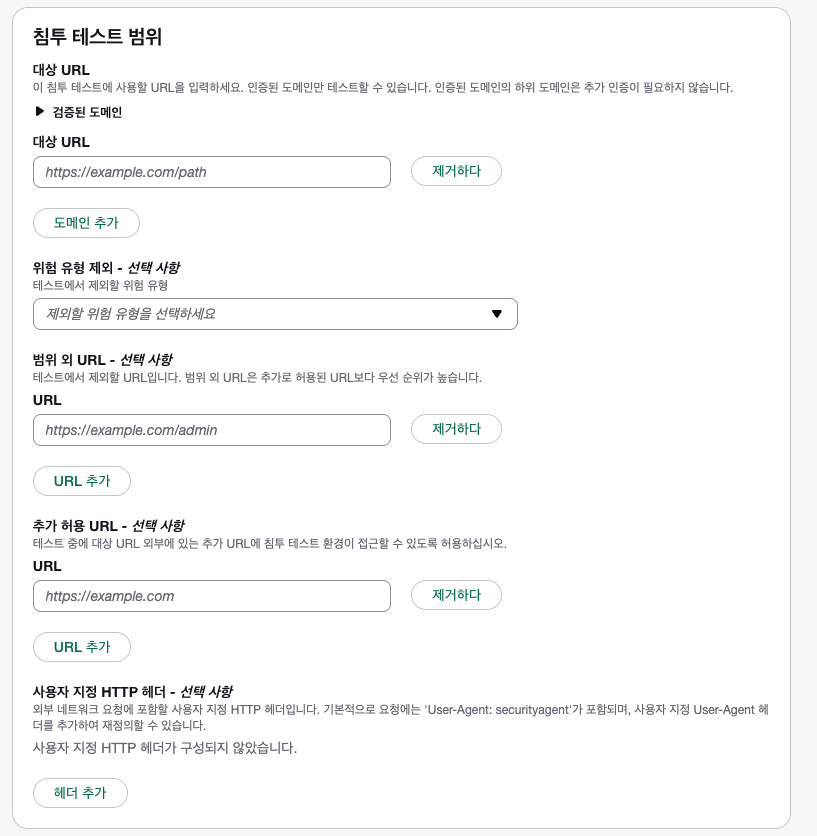
Task: Focus the https://example.com/admin out-of-scope URL field
Action: 211,430
